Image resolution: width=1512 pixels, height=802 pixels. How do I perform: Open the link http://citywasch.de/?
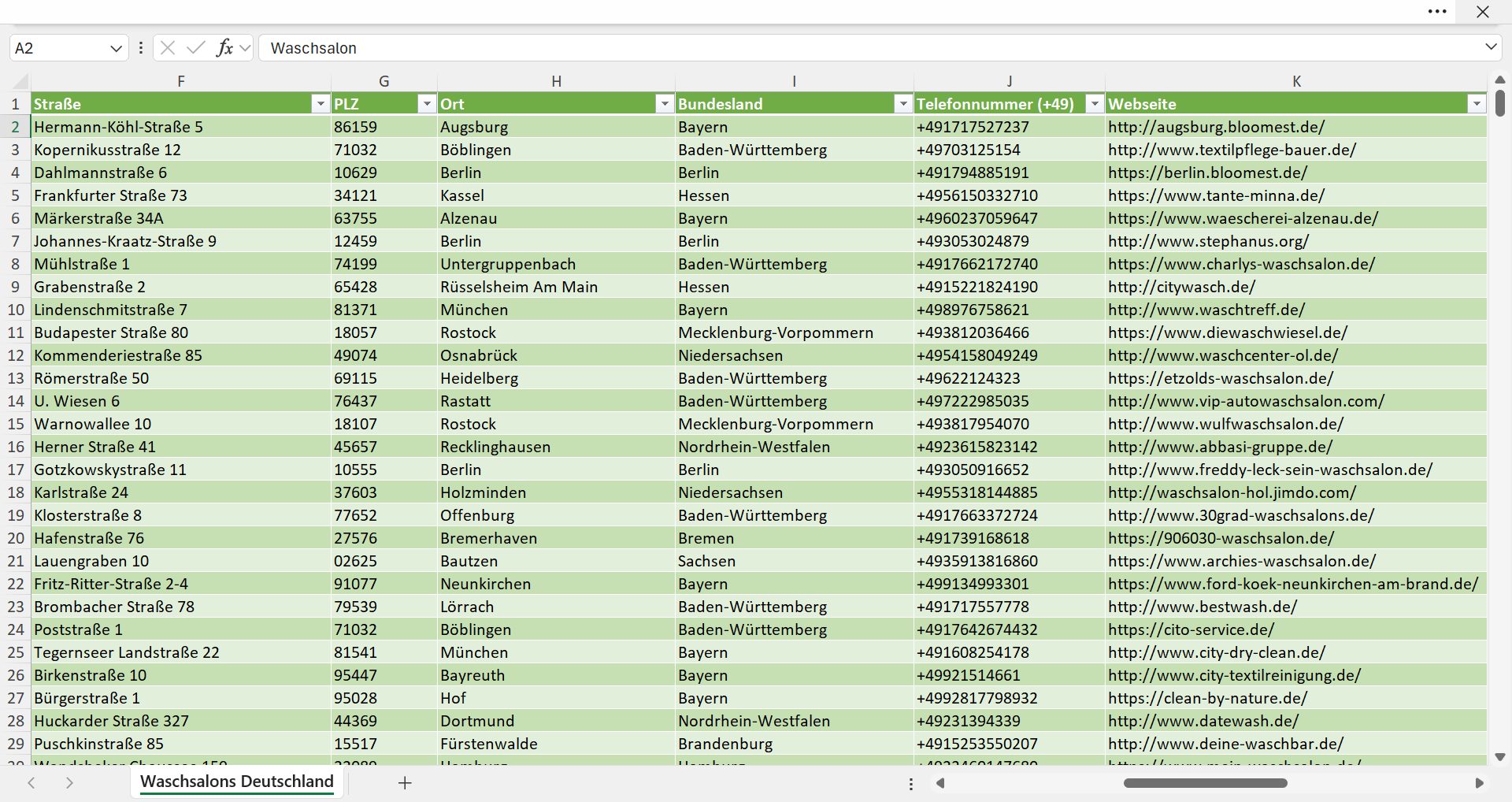click(1181, 287)
